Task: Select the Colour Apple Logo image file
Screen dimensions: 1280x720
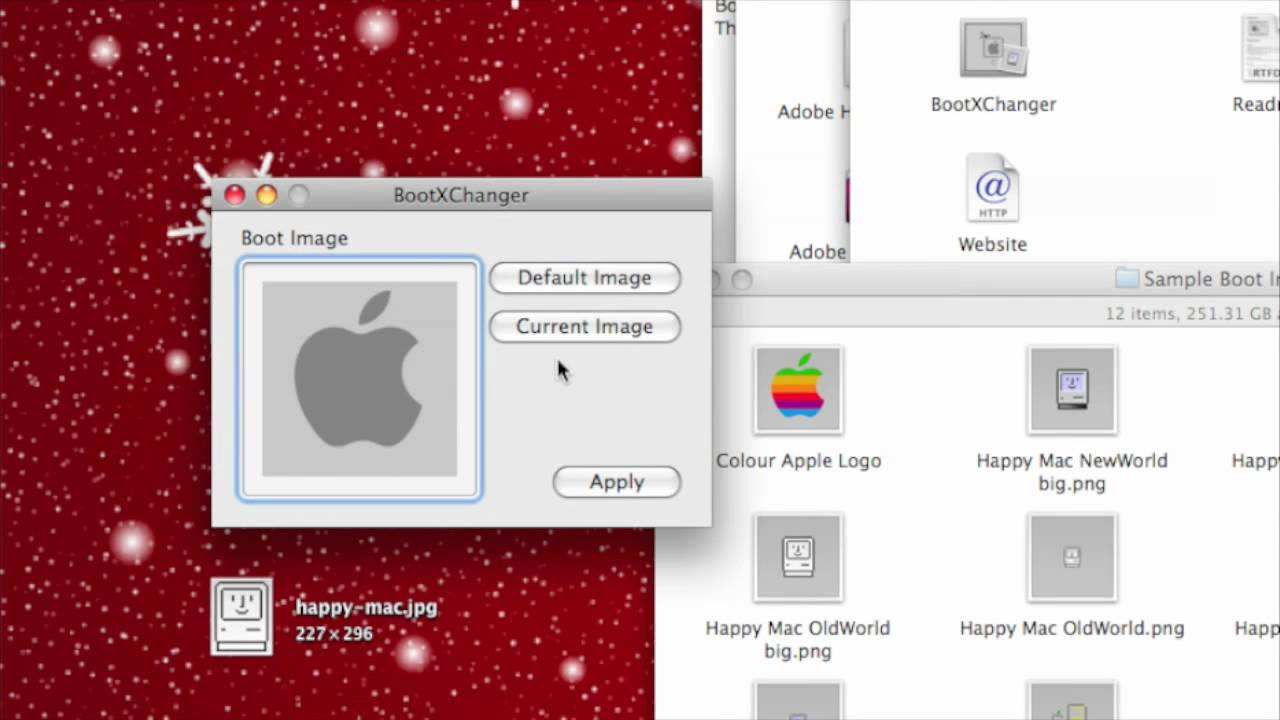Action: click(798, 390)
